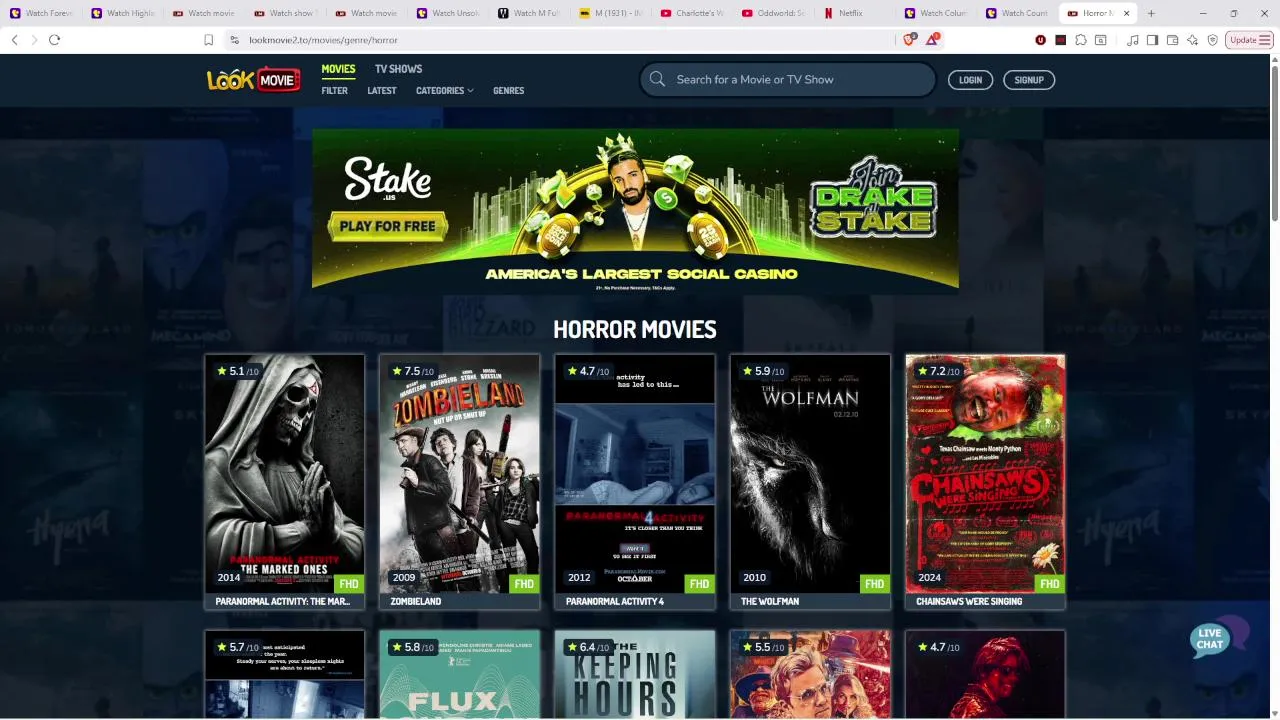The width and height of the screenshot is (1280, 720).
Task: Open the Brave Wallet icon
Action: 1172,40
